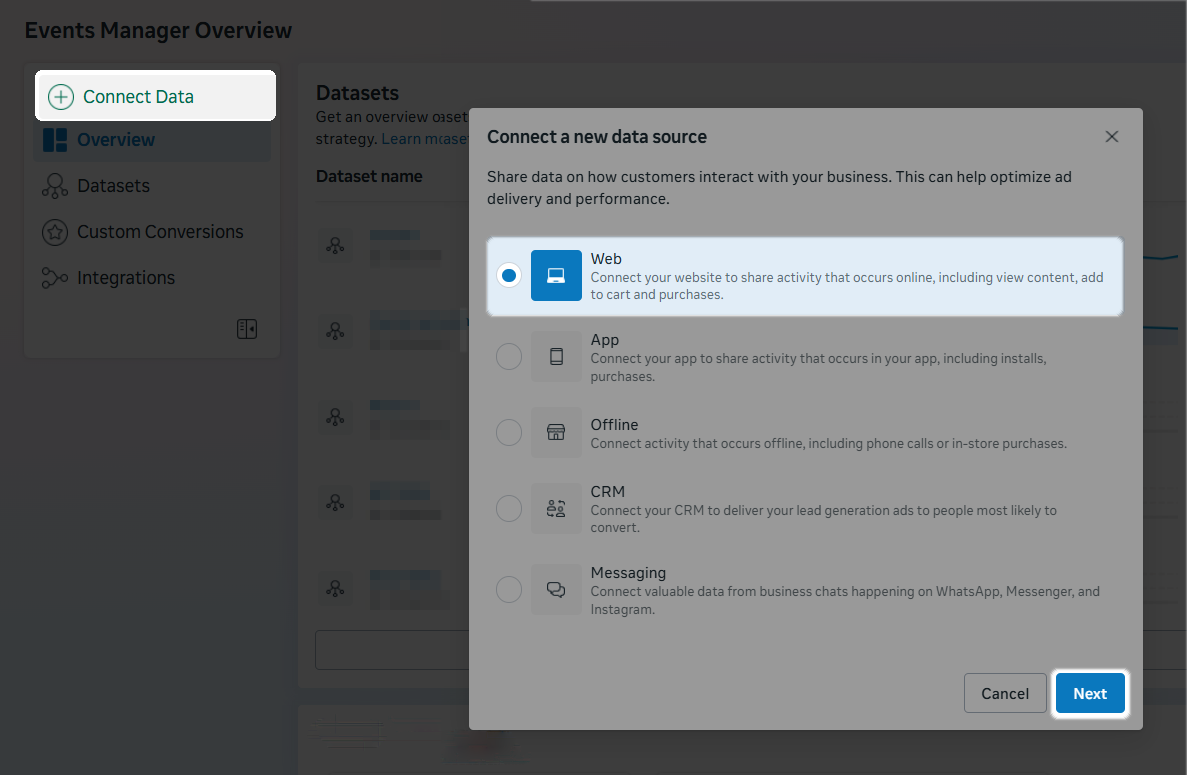Screen dimensions: 1187x775
Task: Click the Messaging chat bubbles icon
Action: (556, 590)
